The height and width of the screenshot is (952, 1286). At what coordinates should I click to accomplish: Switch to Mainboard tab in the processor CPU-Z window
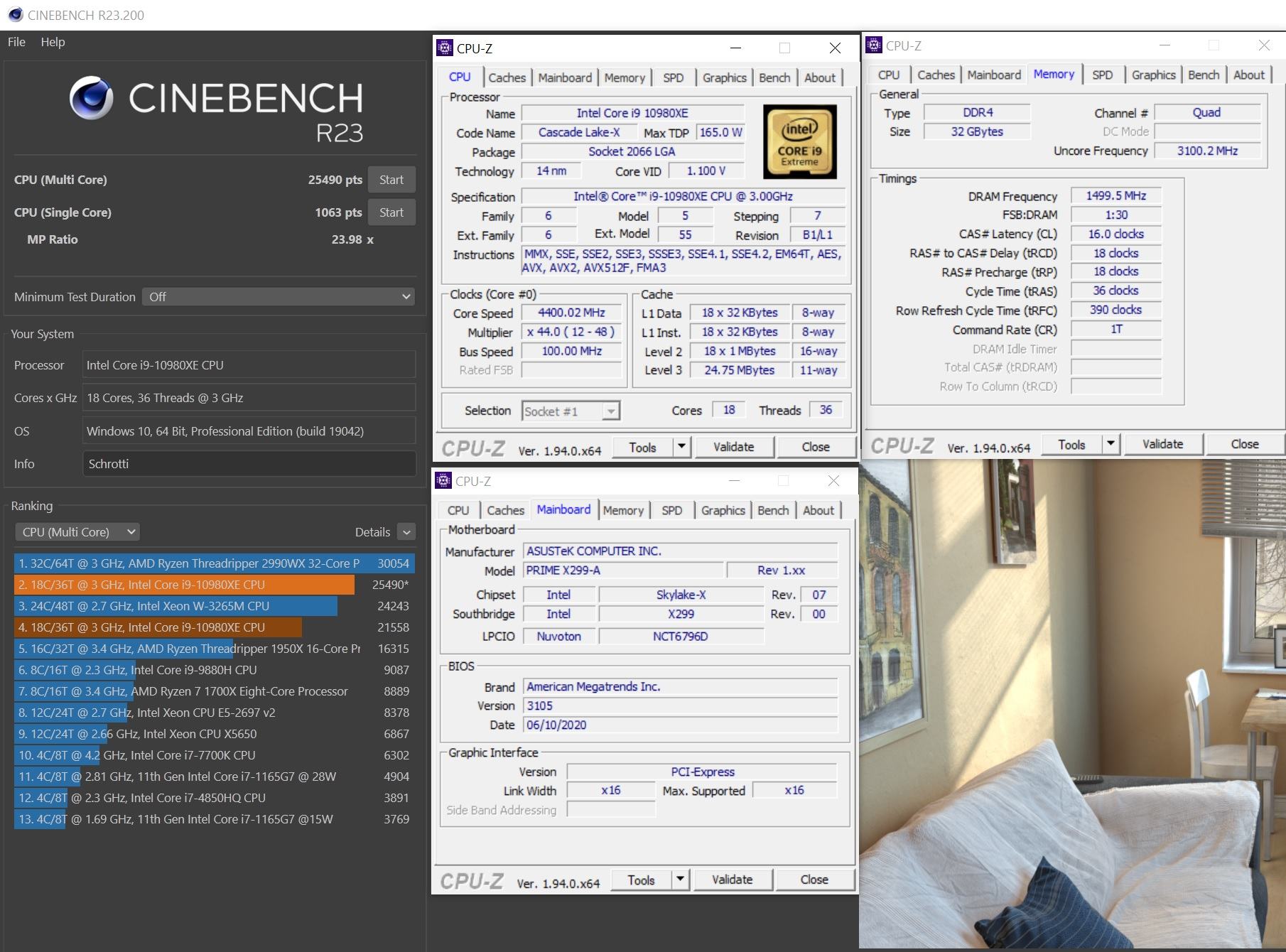pos(565,77)
